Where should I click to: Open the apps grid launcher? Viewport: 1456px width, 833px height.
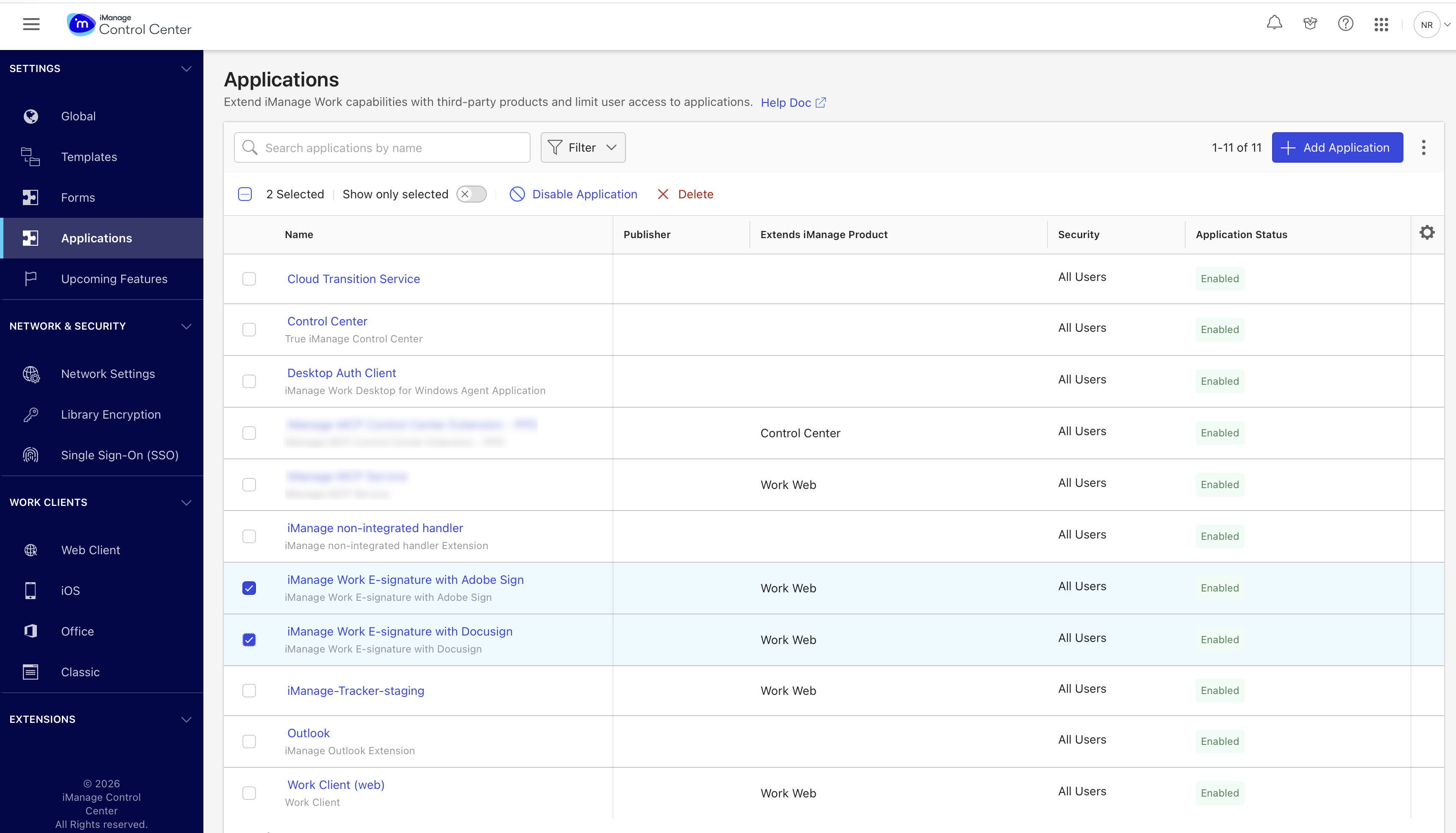[1381, 25]
